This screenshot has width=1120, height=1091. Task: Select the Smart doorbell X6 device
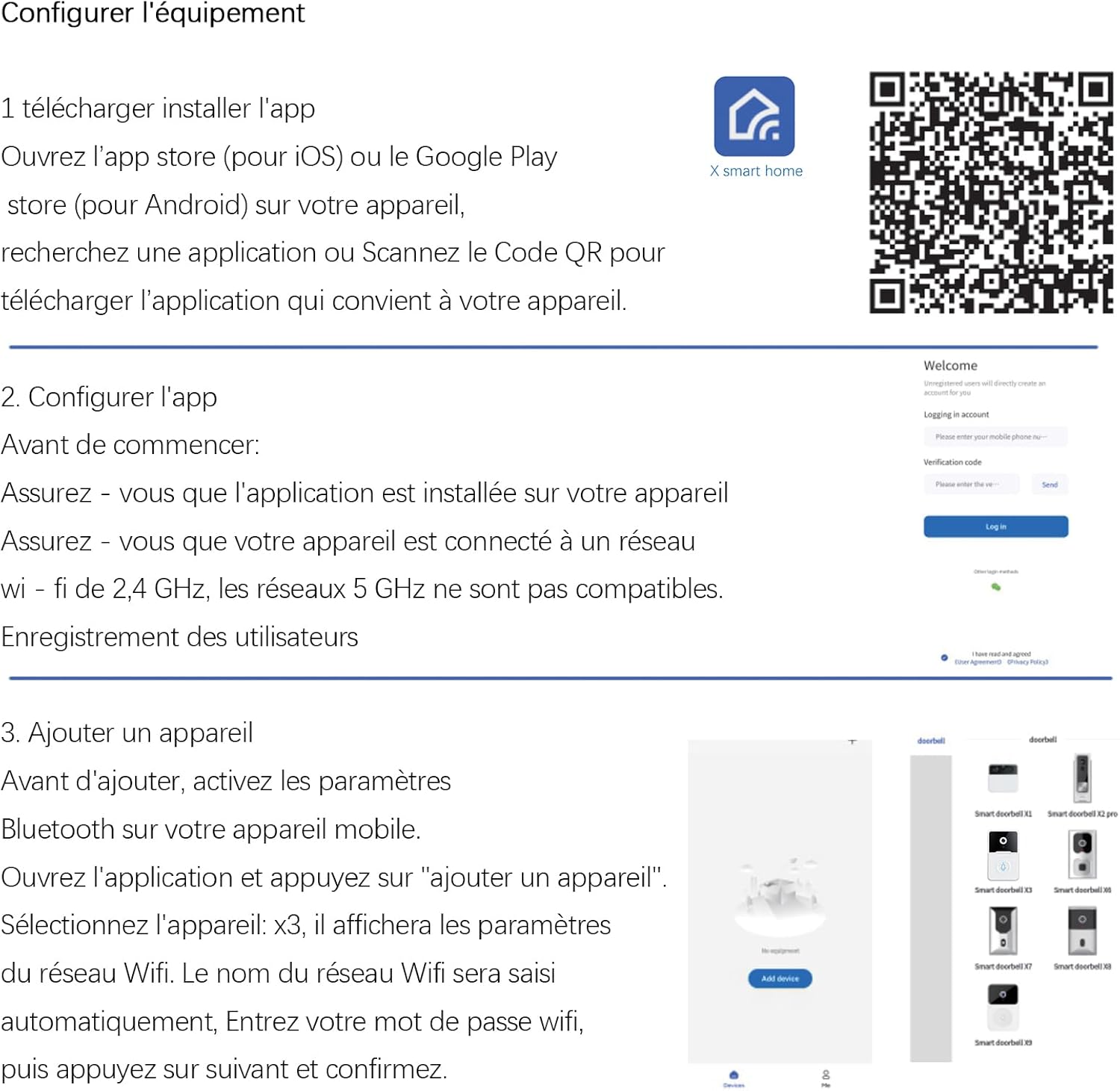pyautogui.click(x=1082, y=855)
